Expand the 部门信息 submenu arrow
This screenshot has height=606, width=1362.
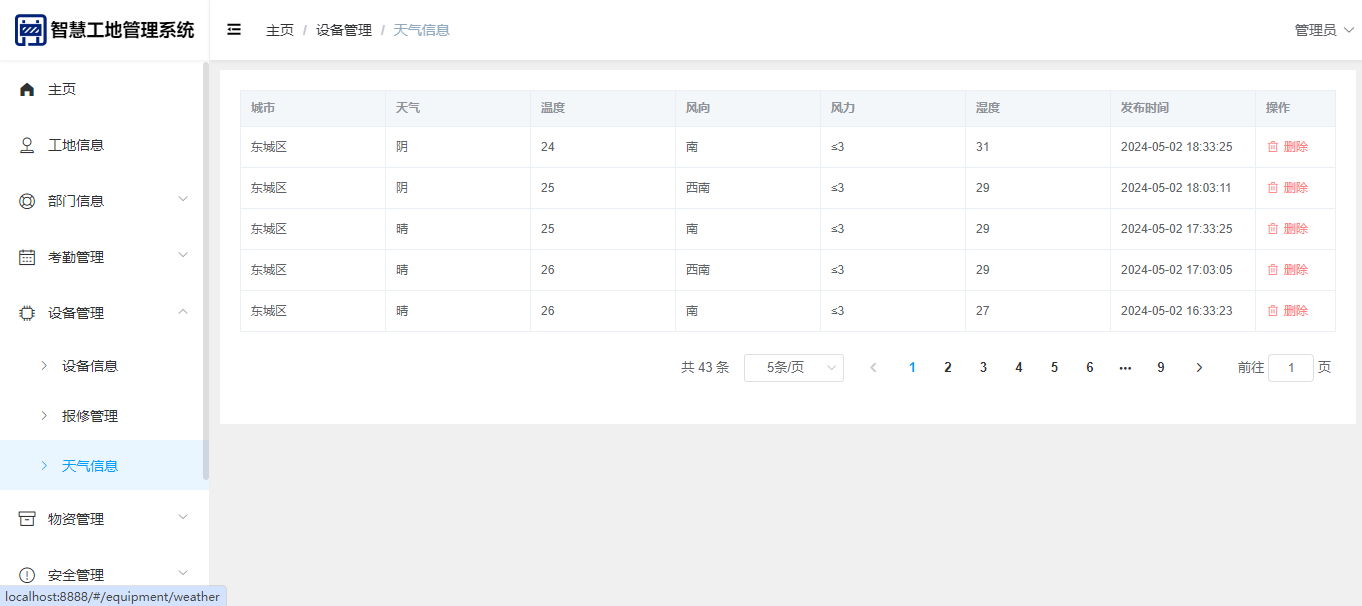click(x=183, y=199)
